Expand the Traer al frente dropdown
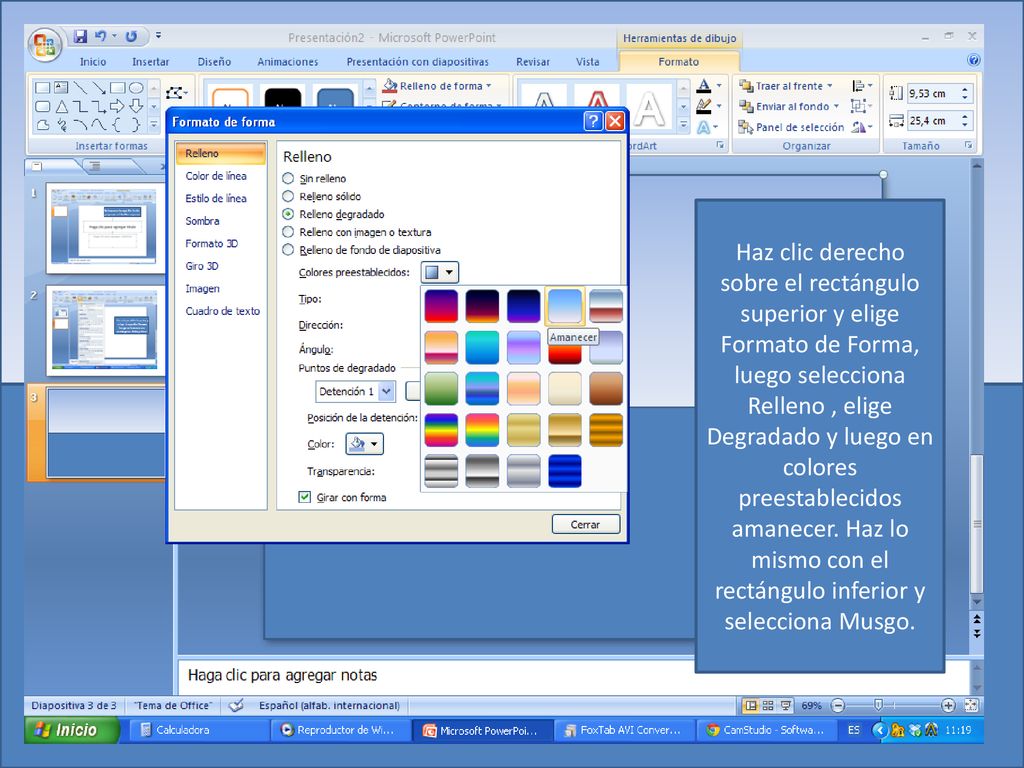 (830, 86)
